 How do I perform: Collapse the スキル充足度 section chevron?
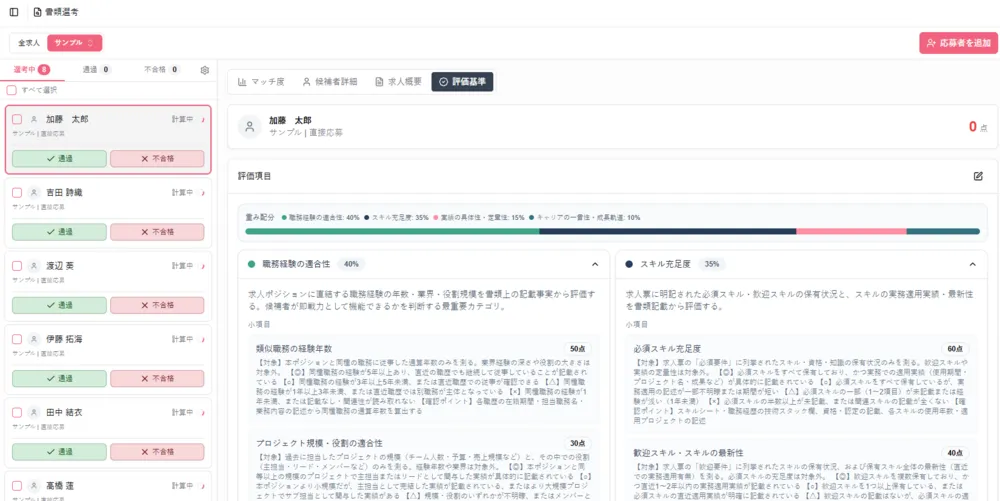(973, 264)
